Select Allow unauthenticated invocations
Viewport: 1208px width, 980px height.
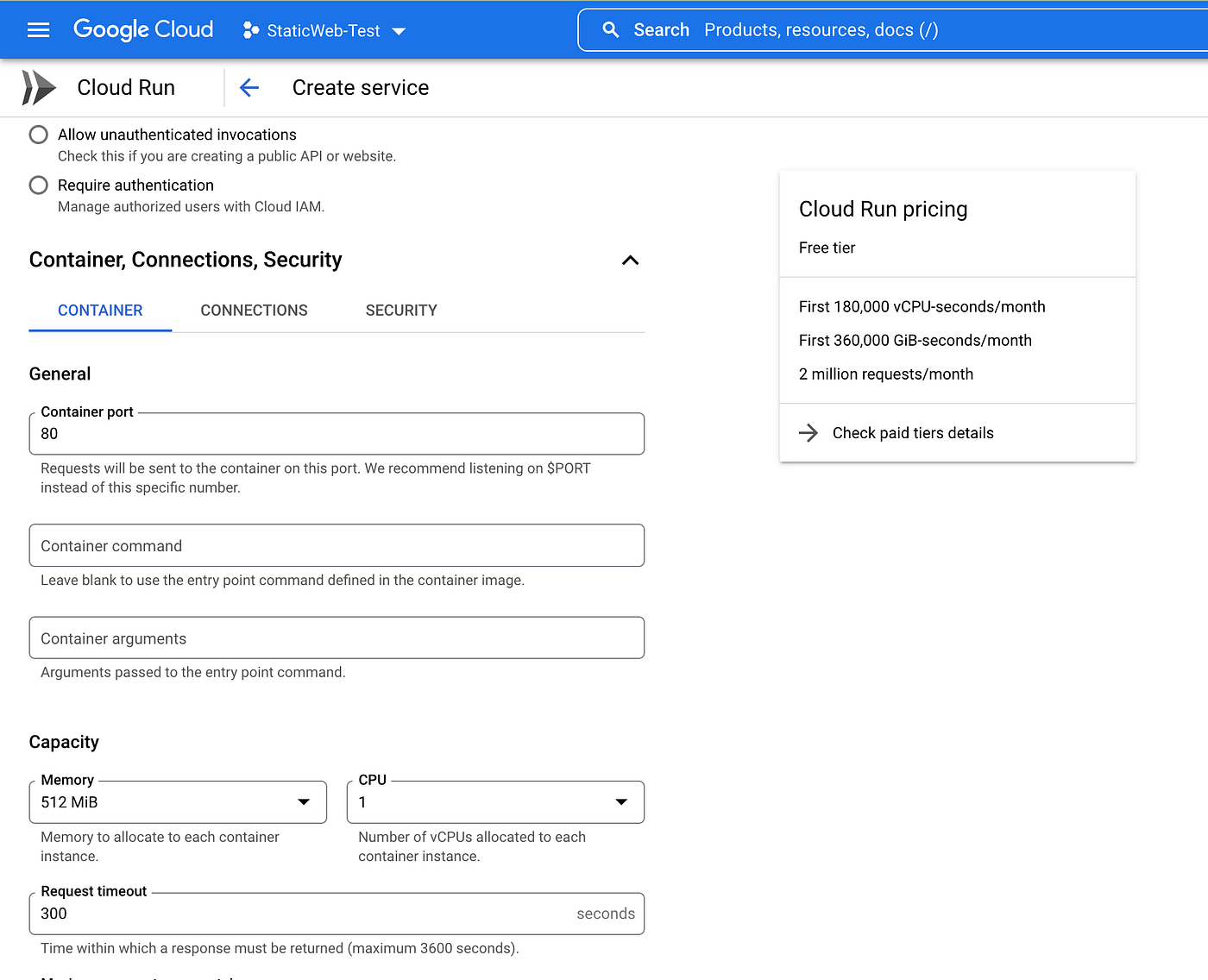tap(38, 135)
